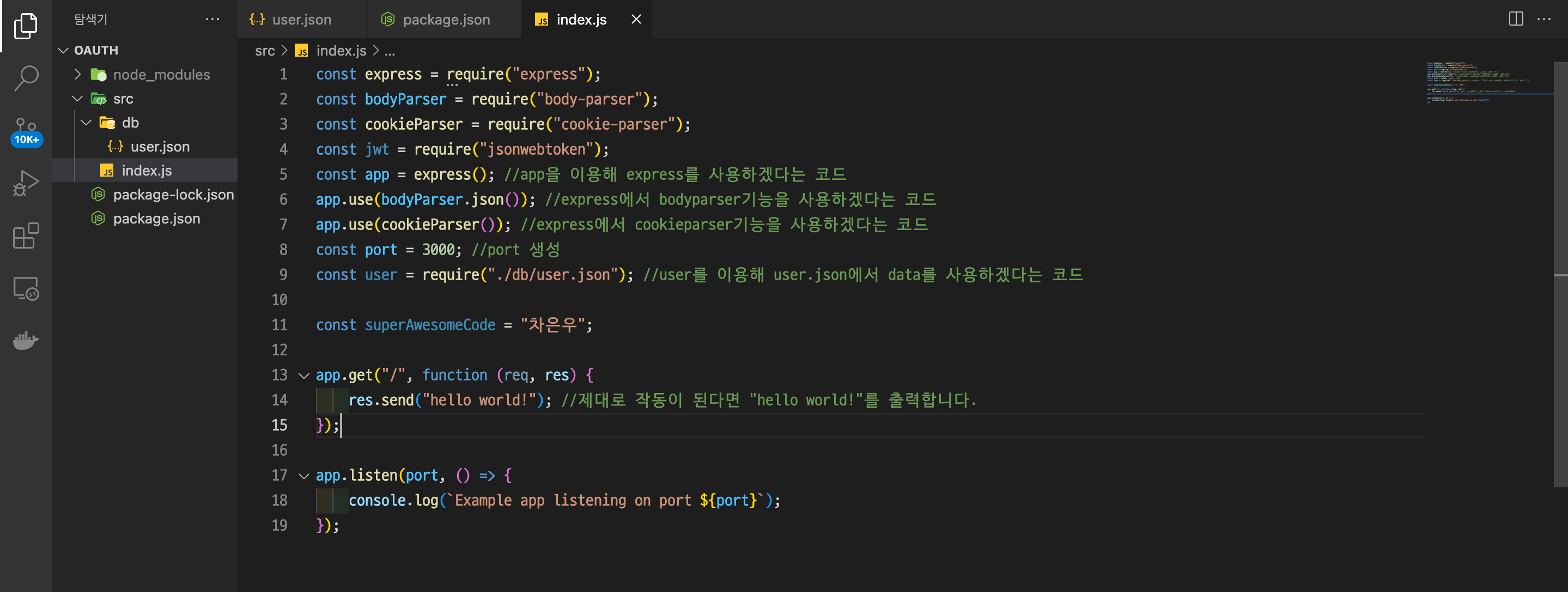The height and width of the screenshot is (592, 1568).
Task: Click the braces icon beside user.json tree item
Action: (x=115, y=147)
